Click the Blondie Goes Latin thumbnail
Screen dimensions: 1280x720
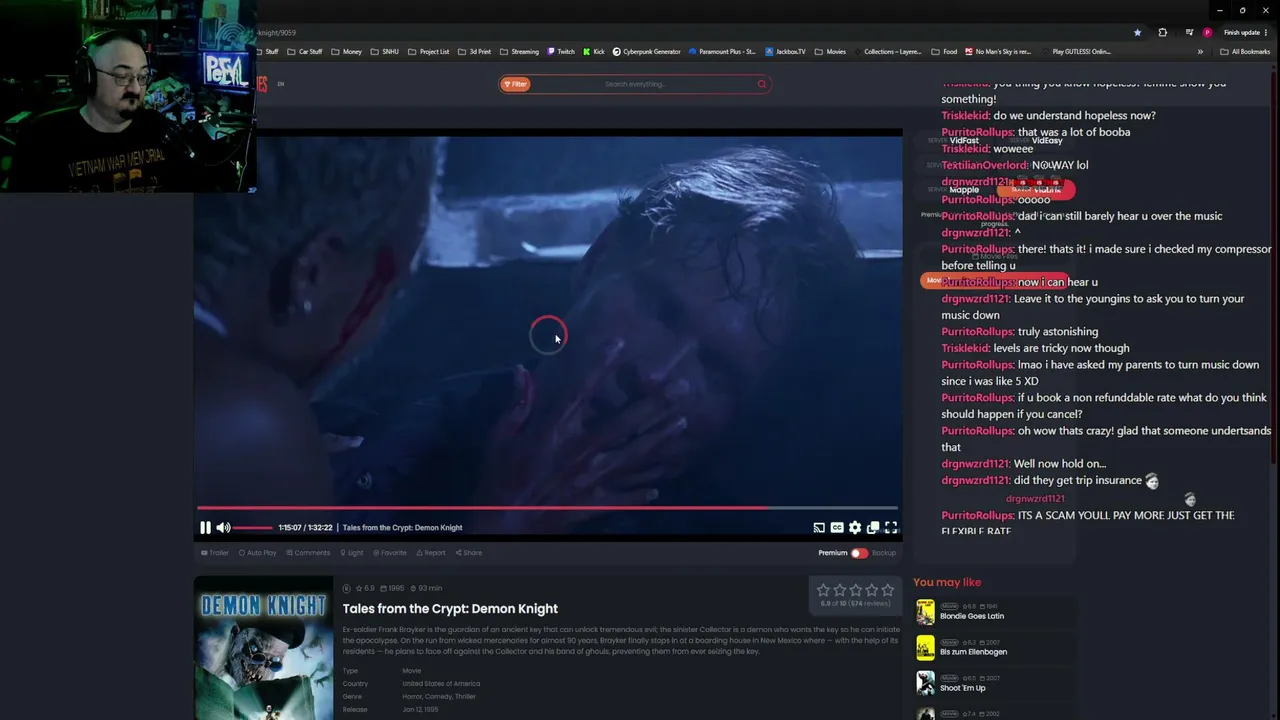pyautogui.click(x=925, y=611)
